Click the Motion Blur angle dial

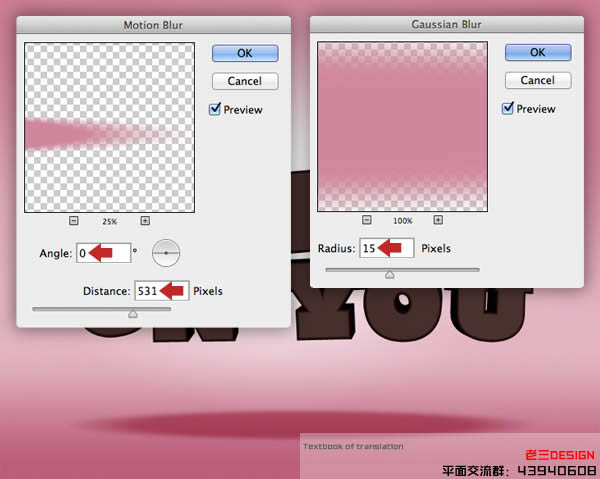pos(166,253)
